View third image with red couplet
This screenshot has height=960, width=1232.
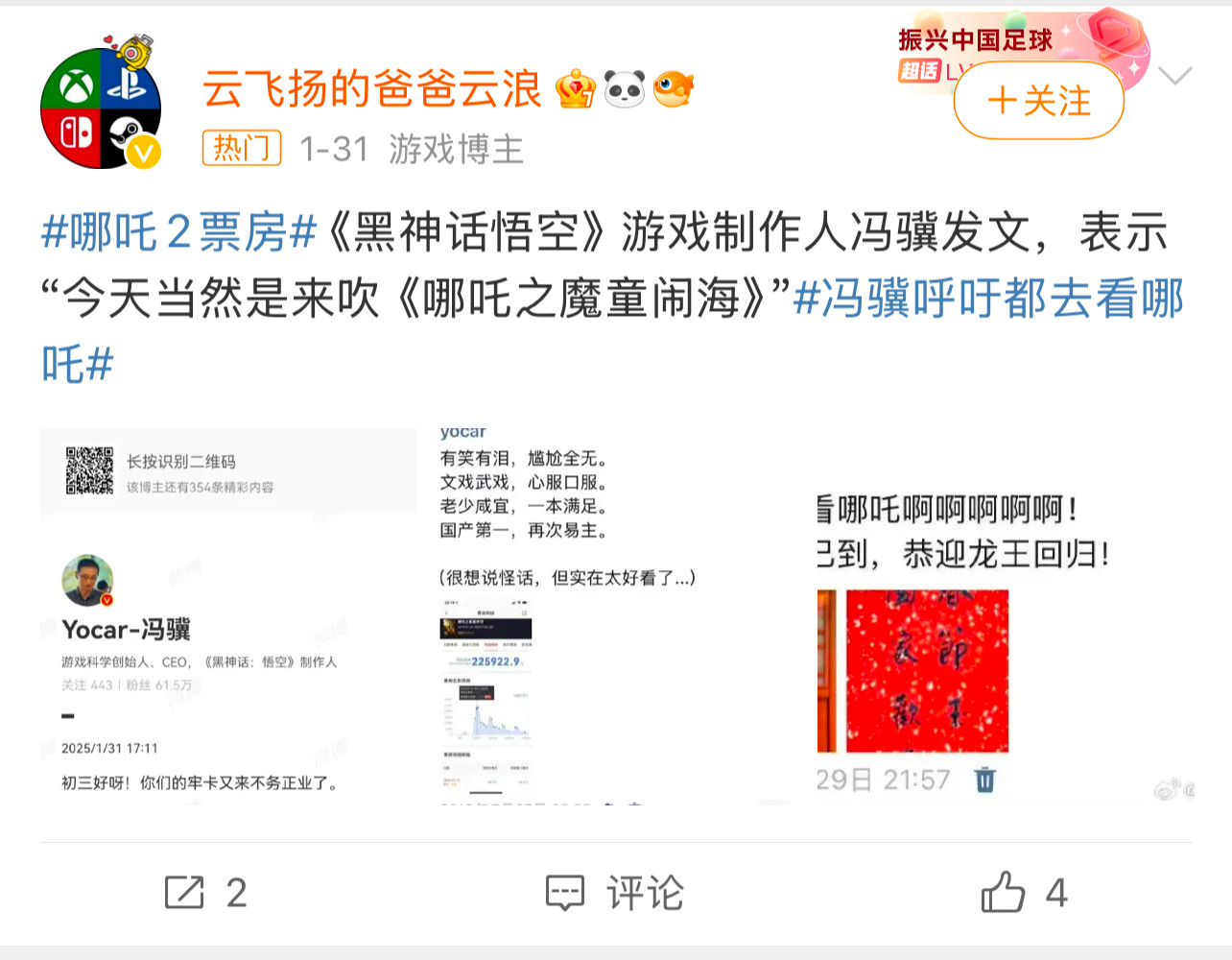[x=1004, y=616]
